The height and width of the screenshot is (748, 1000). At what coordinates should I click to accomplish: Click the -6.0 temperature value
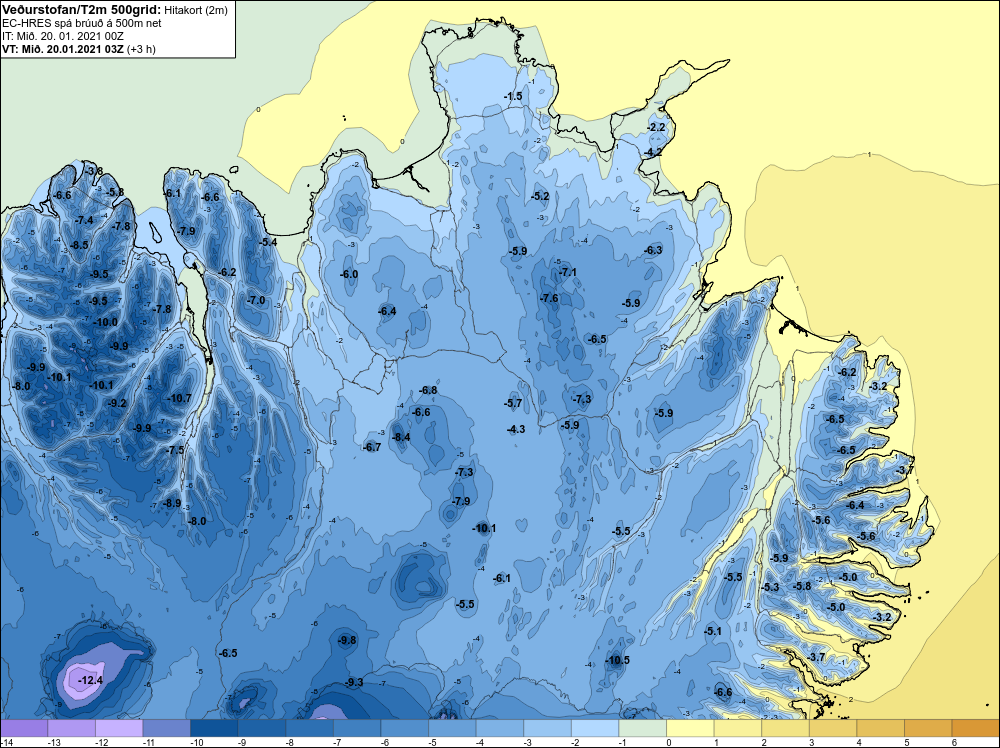pos(348,274)
